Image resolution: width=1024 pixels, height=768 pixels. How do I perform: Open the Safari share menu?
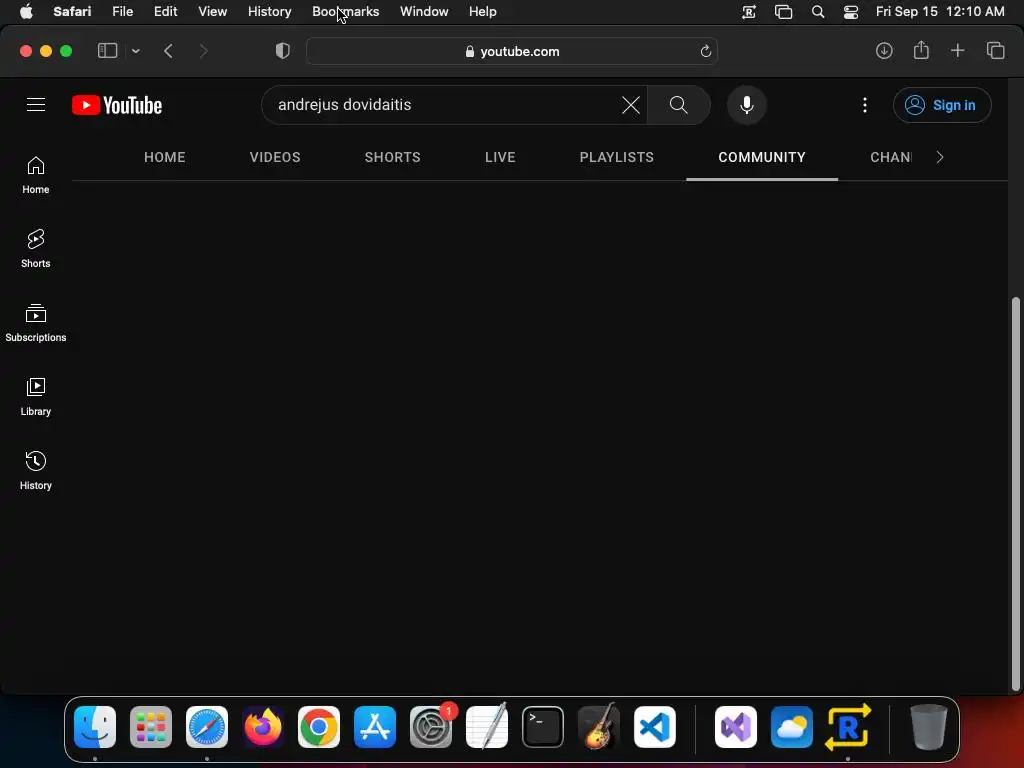coord(921,50)
